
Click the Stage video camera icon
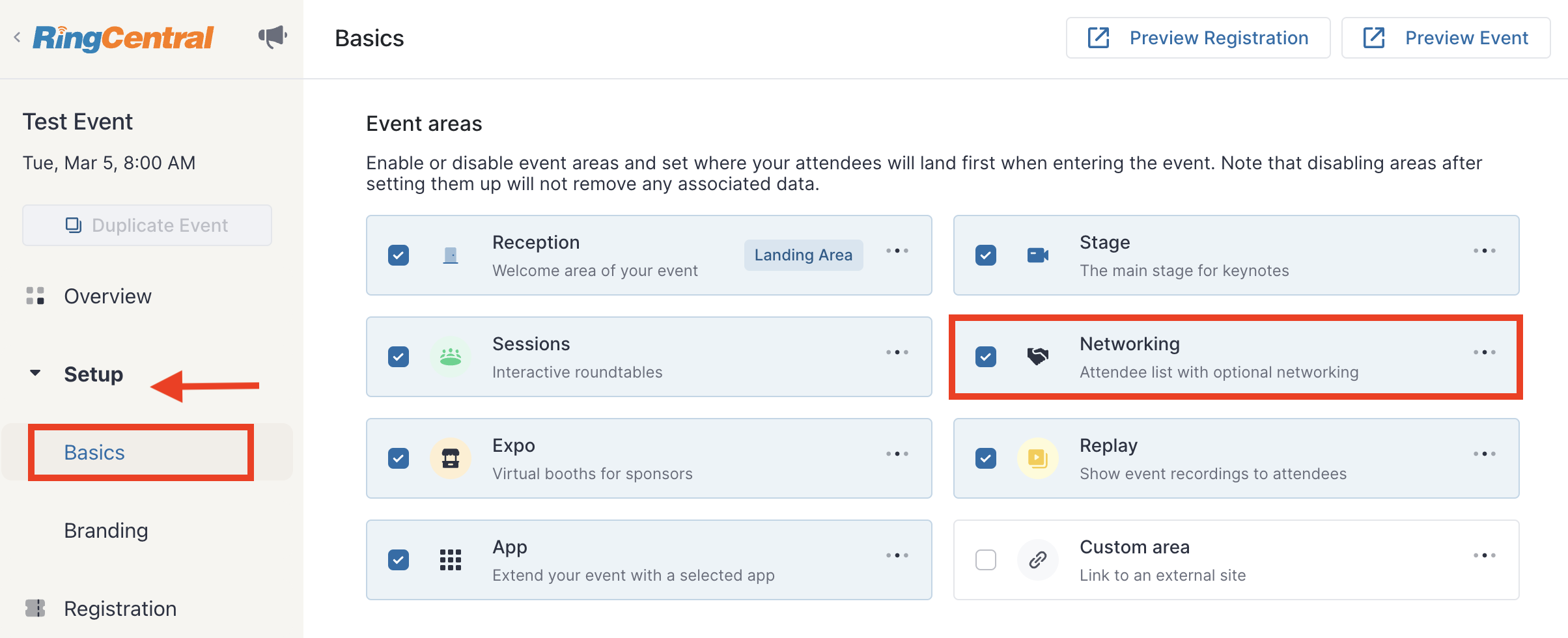(x=1038, y=255)
